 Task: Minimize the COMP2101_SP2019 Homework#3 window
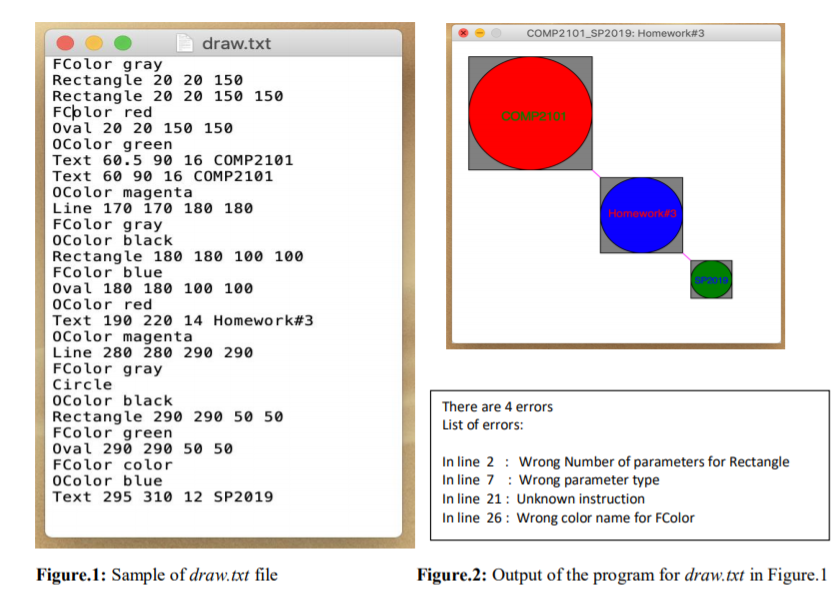point(480,33)
